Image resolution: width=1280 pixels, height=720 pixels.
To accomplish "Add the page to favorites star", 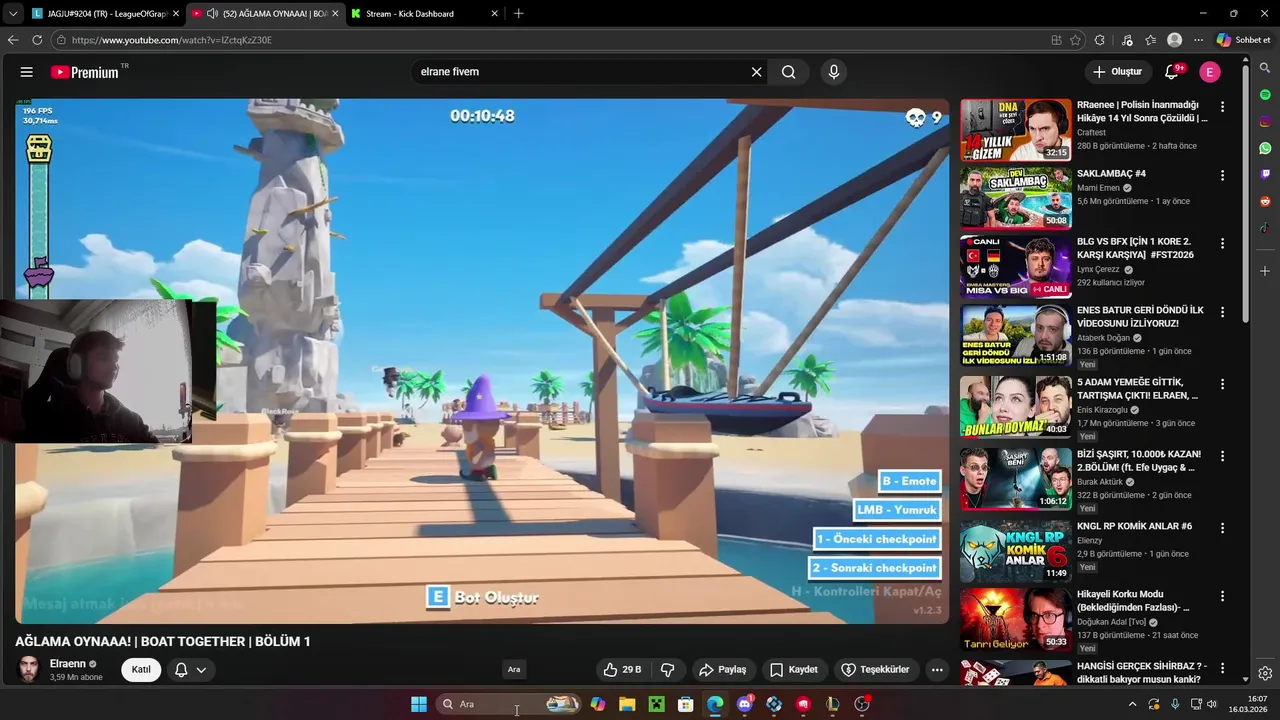I will 1075,40.
